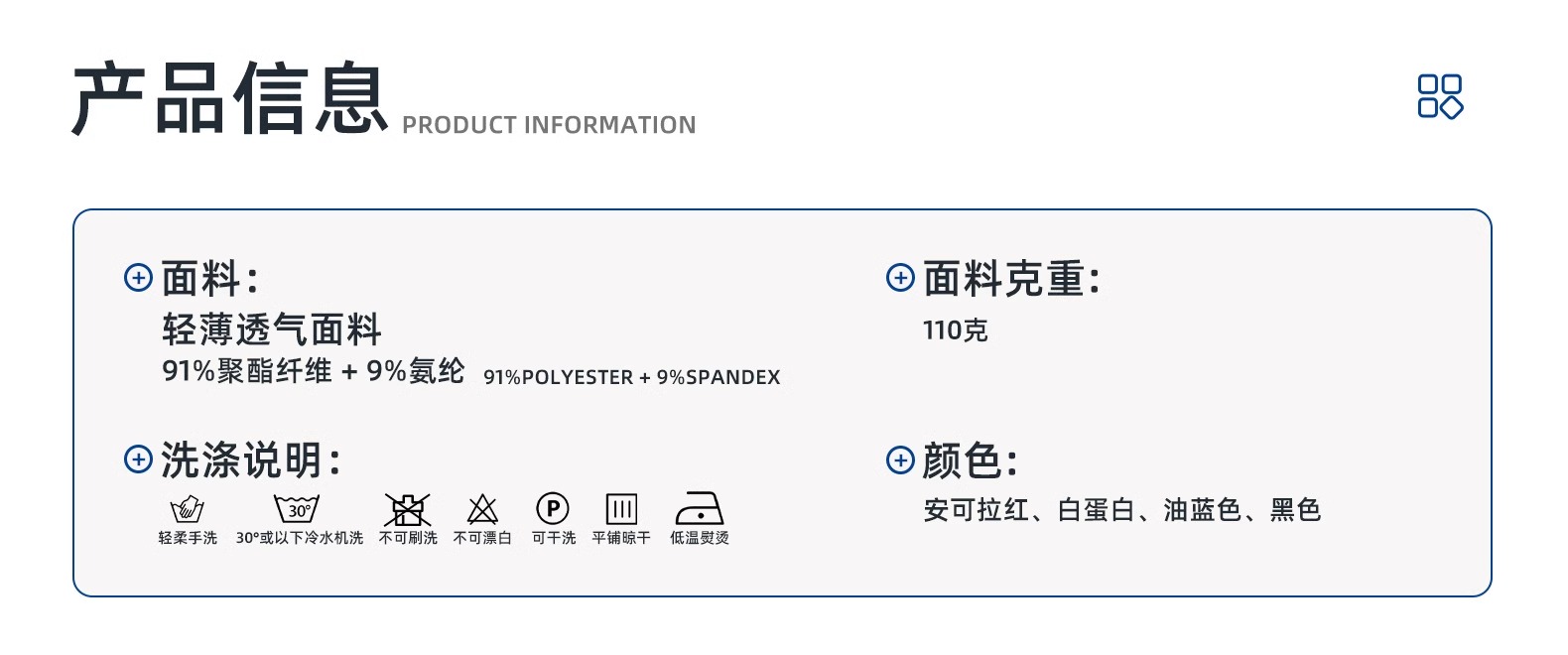Click the crossed-out triangle no-bleach icon
Viewport: 1568px width, 655px height.
coord(482,509)
